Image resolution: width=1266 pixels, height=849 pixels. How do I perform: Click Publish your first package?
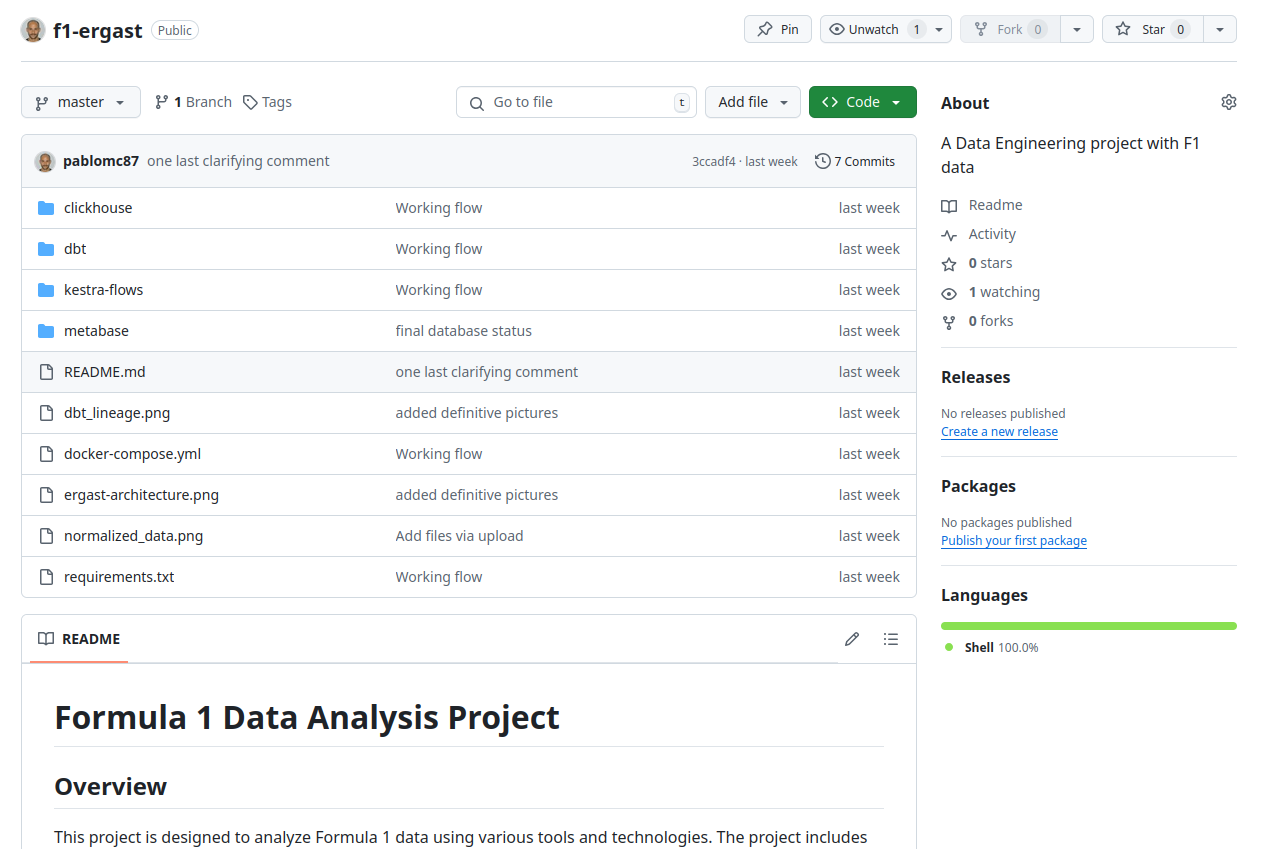[1014, 541]
